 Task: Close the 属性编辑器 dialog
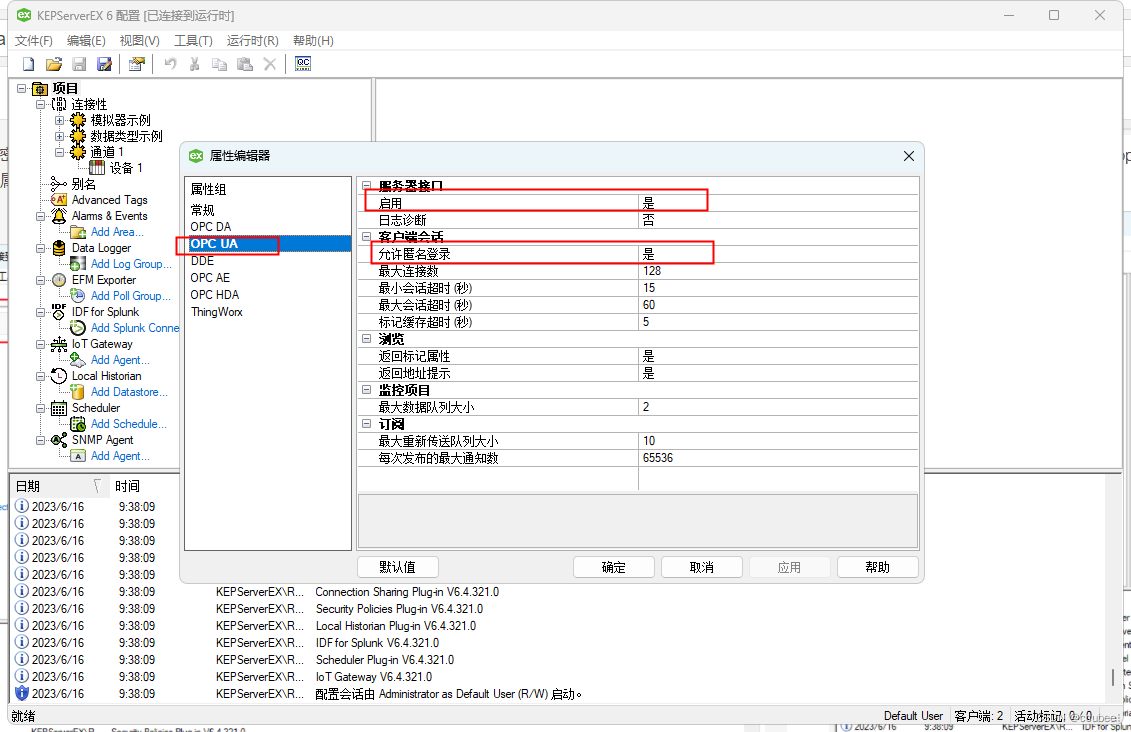coord(909,156)
